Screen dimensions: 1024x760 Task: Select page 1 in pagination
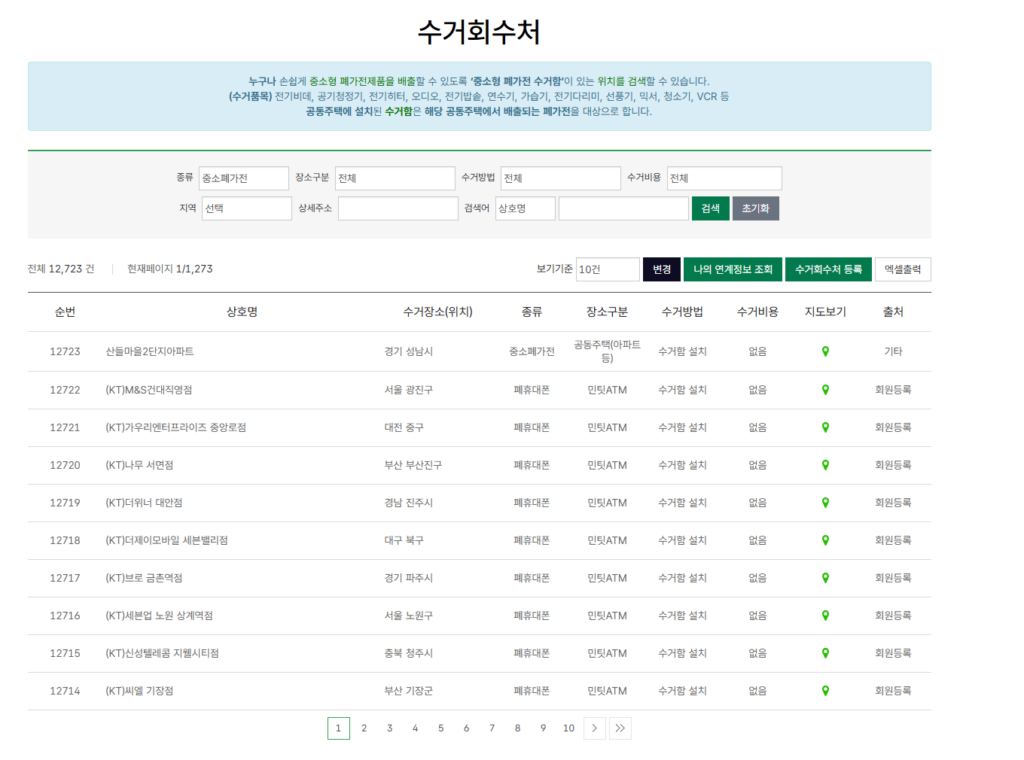pos(338,728)
